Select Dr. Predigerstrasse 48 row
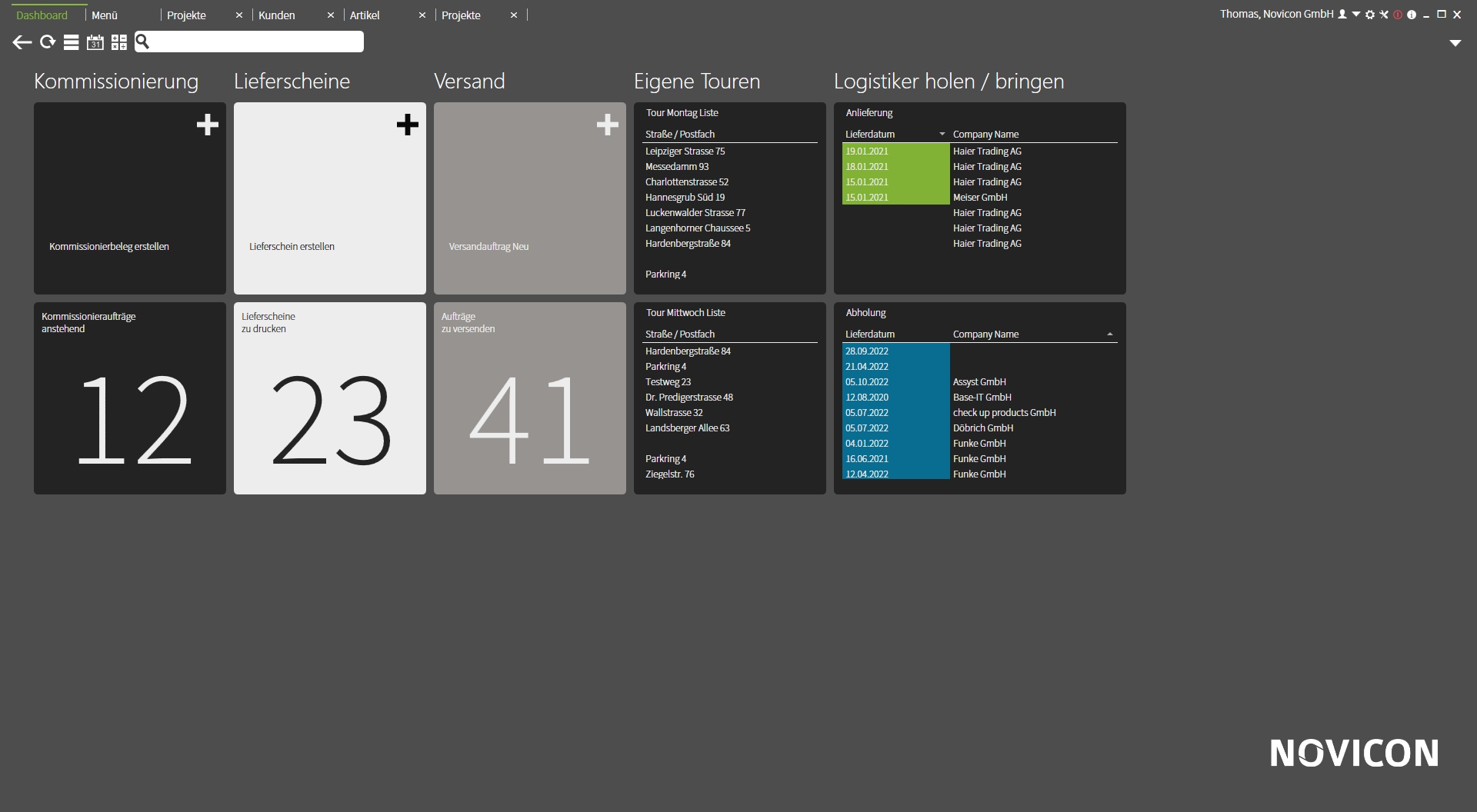Screen dimensions: 1477x812 click(x=730, y=397)
